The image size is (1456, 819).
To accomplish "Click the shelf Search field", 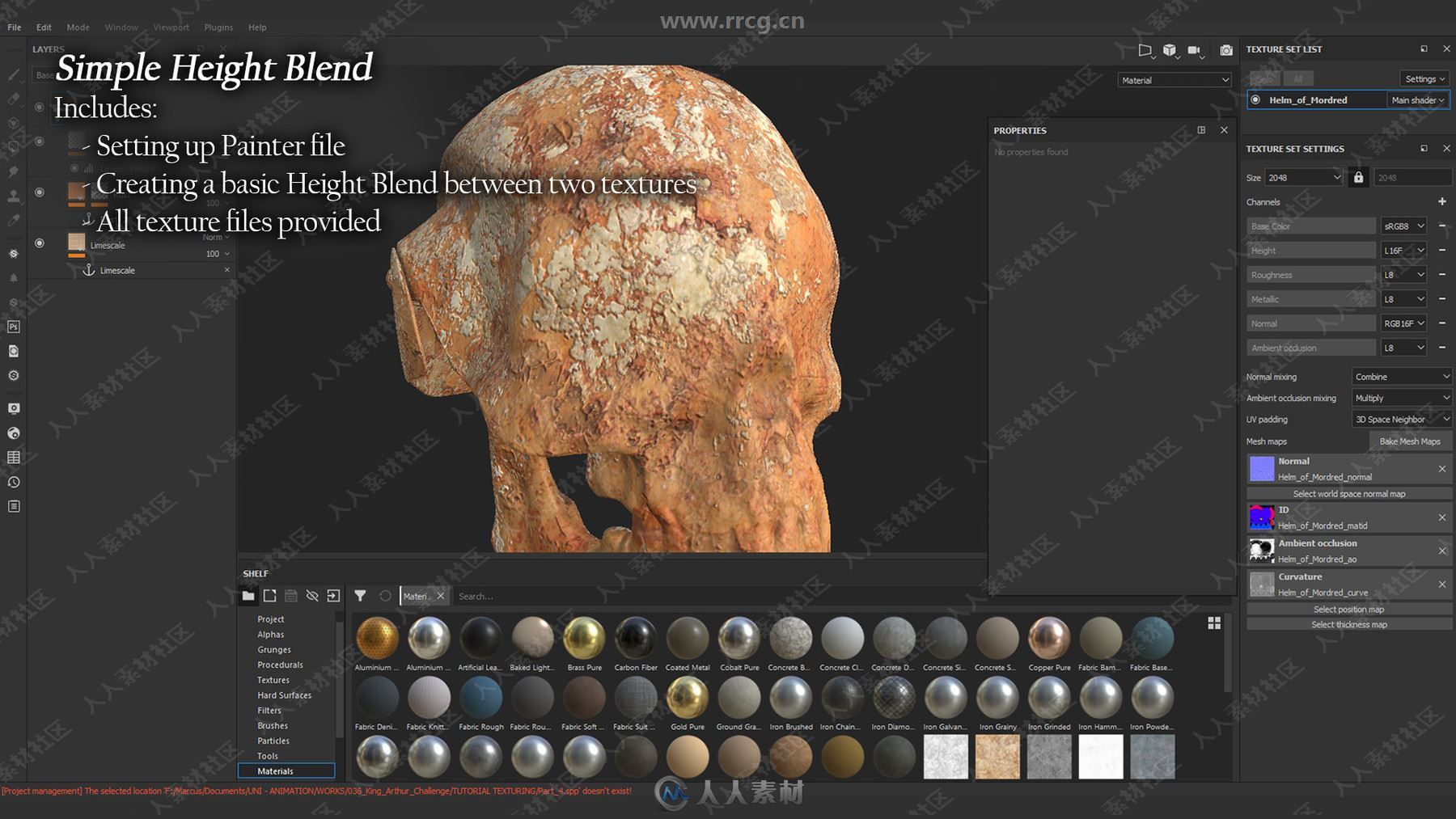I will pyautogui.click(x=840, y=597).
